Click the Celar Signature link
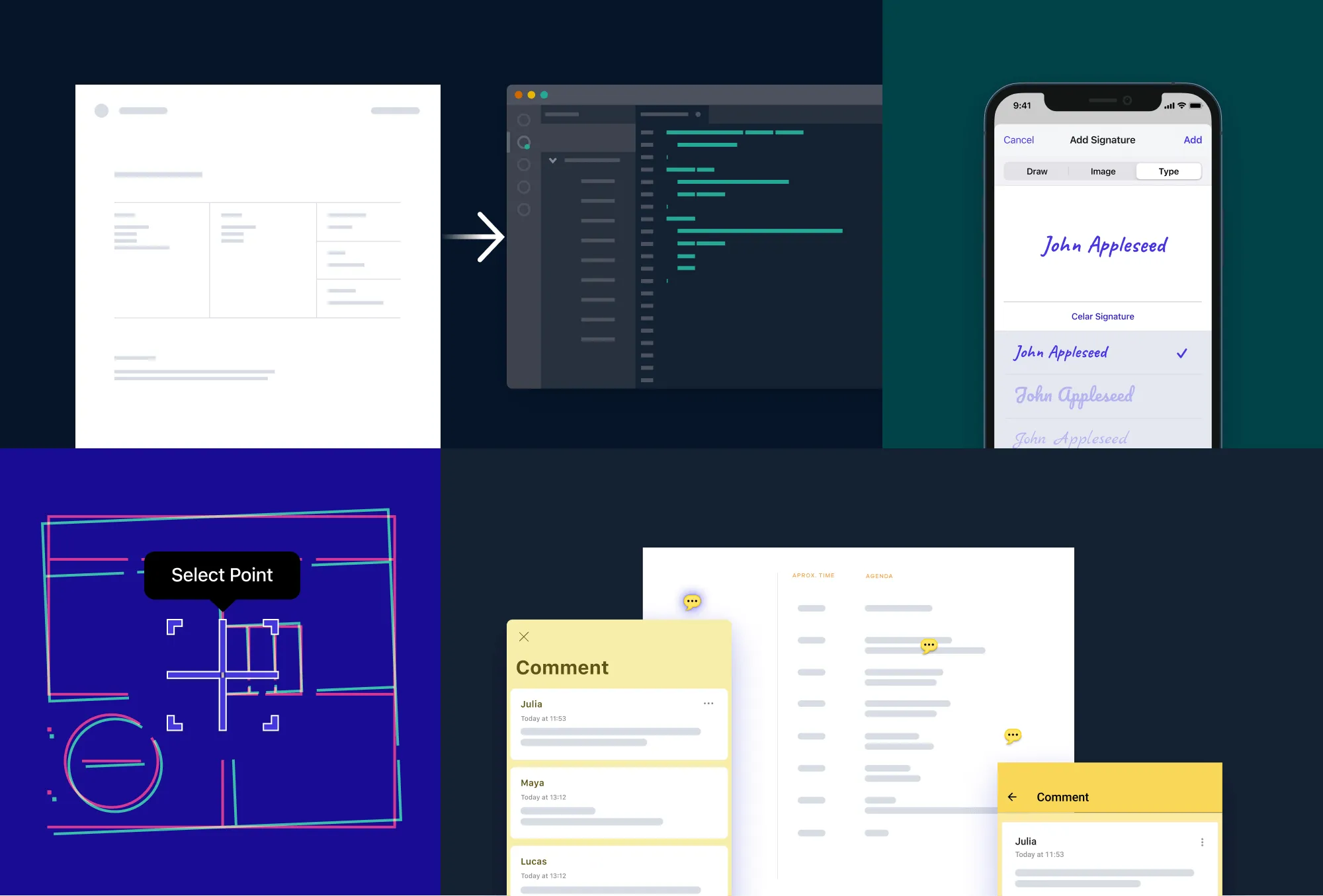The height and width of the screenshot is (896, 1323). tap(1102, 317)
